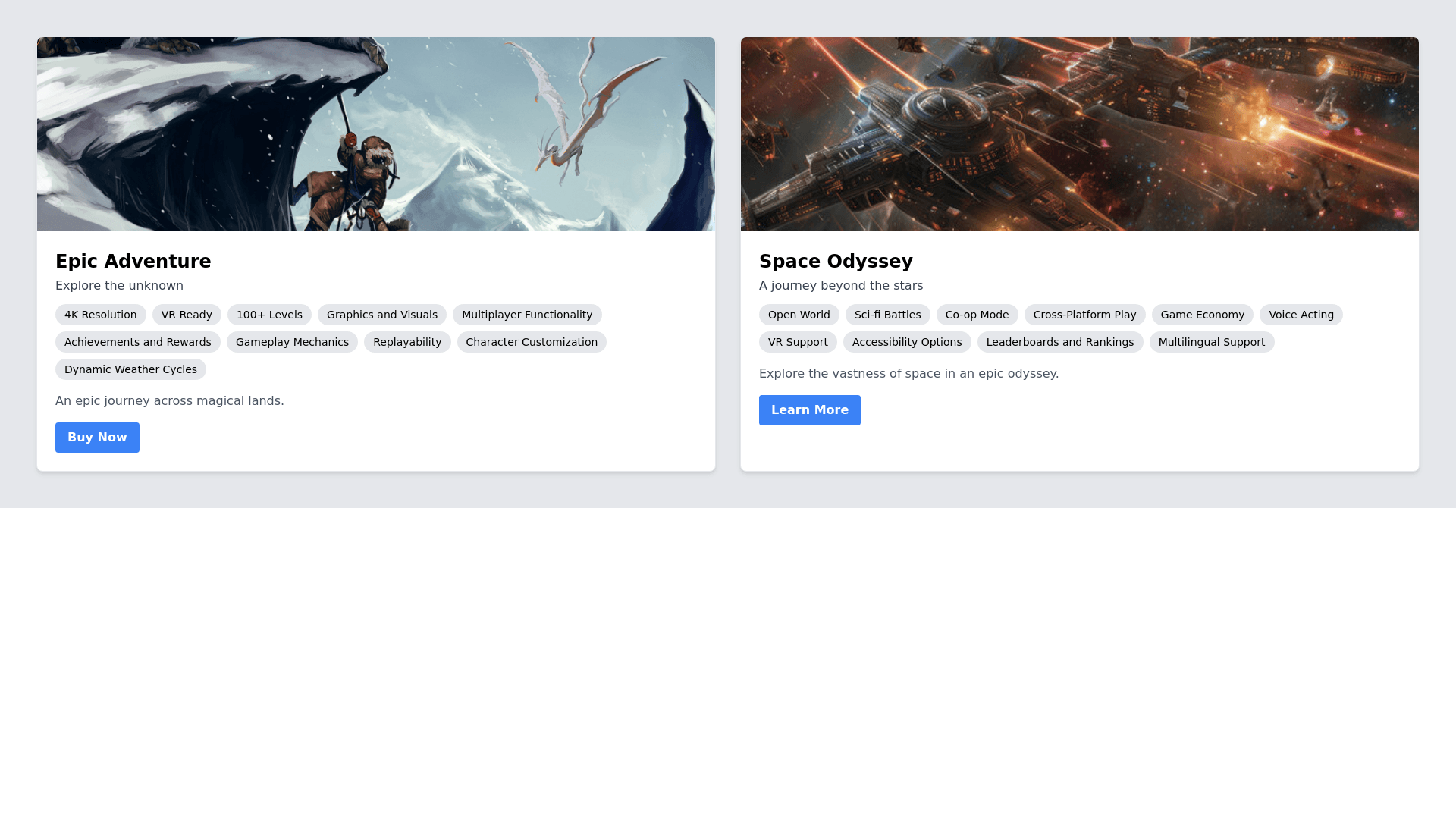Select the 100+ Levels tag

269,315
